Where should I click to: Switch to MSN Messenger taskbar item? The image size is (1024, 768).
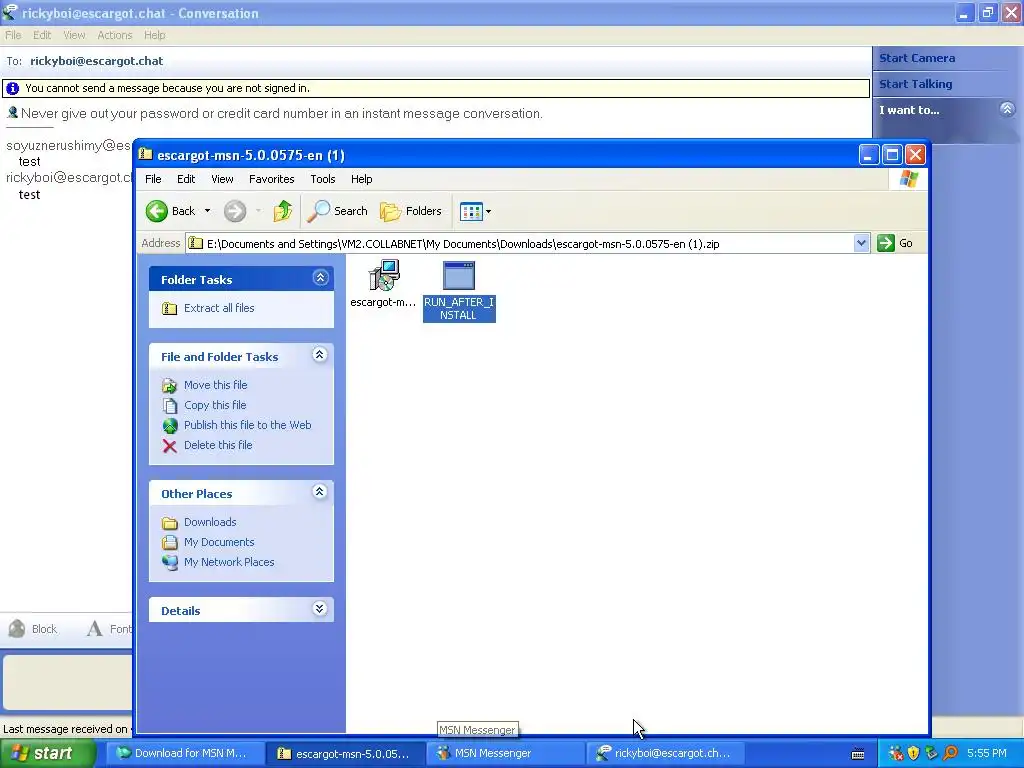point(505,753)
